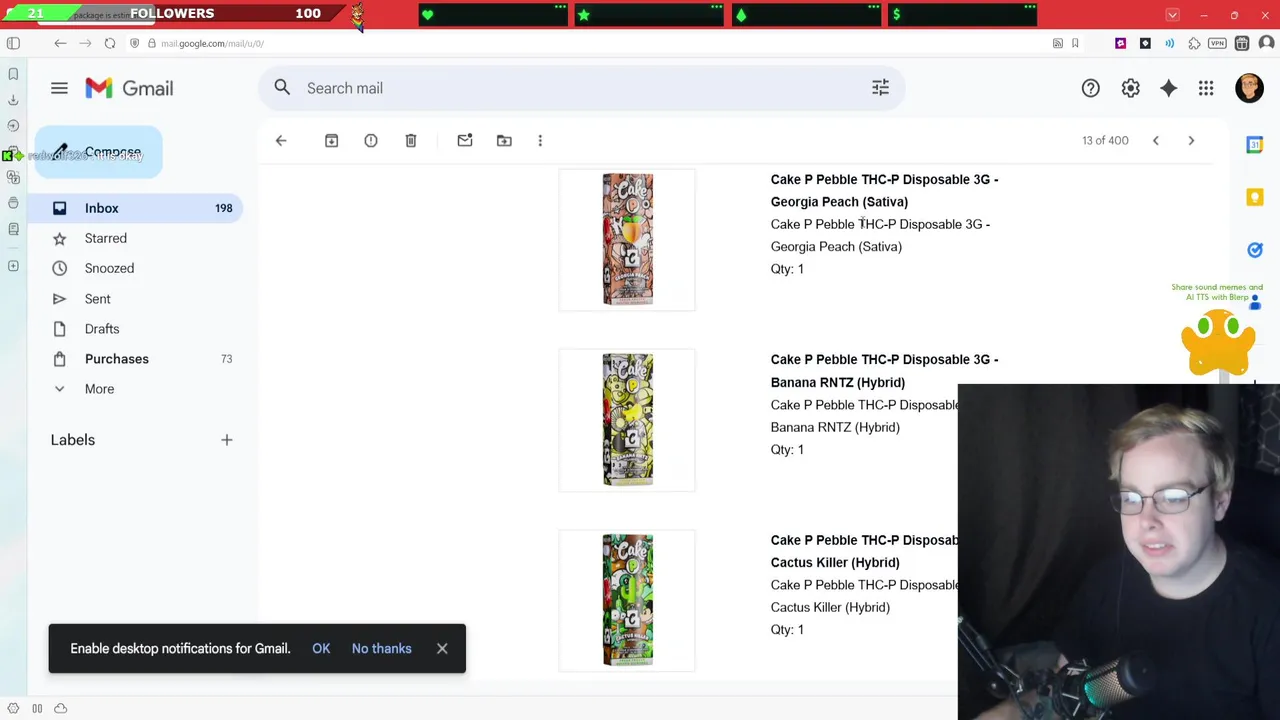This screenshot has width=1280, height=720.
Task: Toggle browser sidebar panel icon
Action: tap(13, 43)
